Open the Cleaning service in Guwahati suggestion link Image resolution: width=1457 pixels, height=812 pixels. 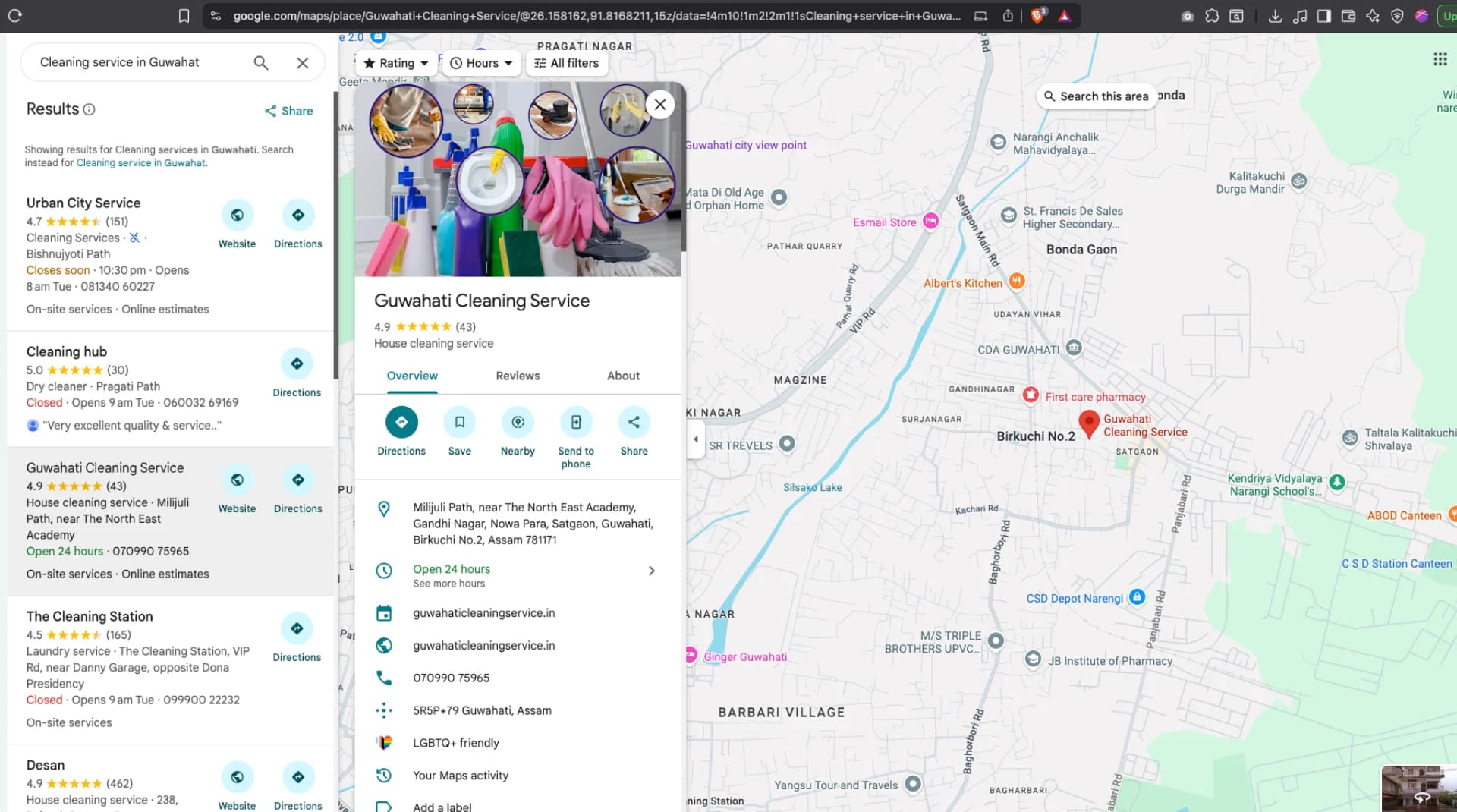[x=140, y=162]
